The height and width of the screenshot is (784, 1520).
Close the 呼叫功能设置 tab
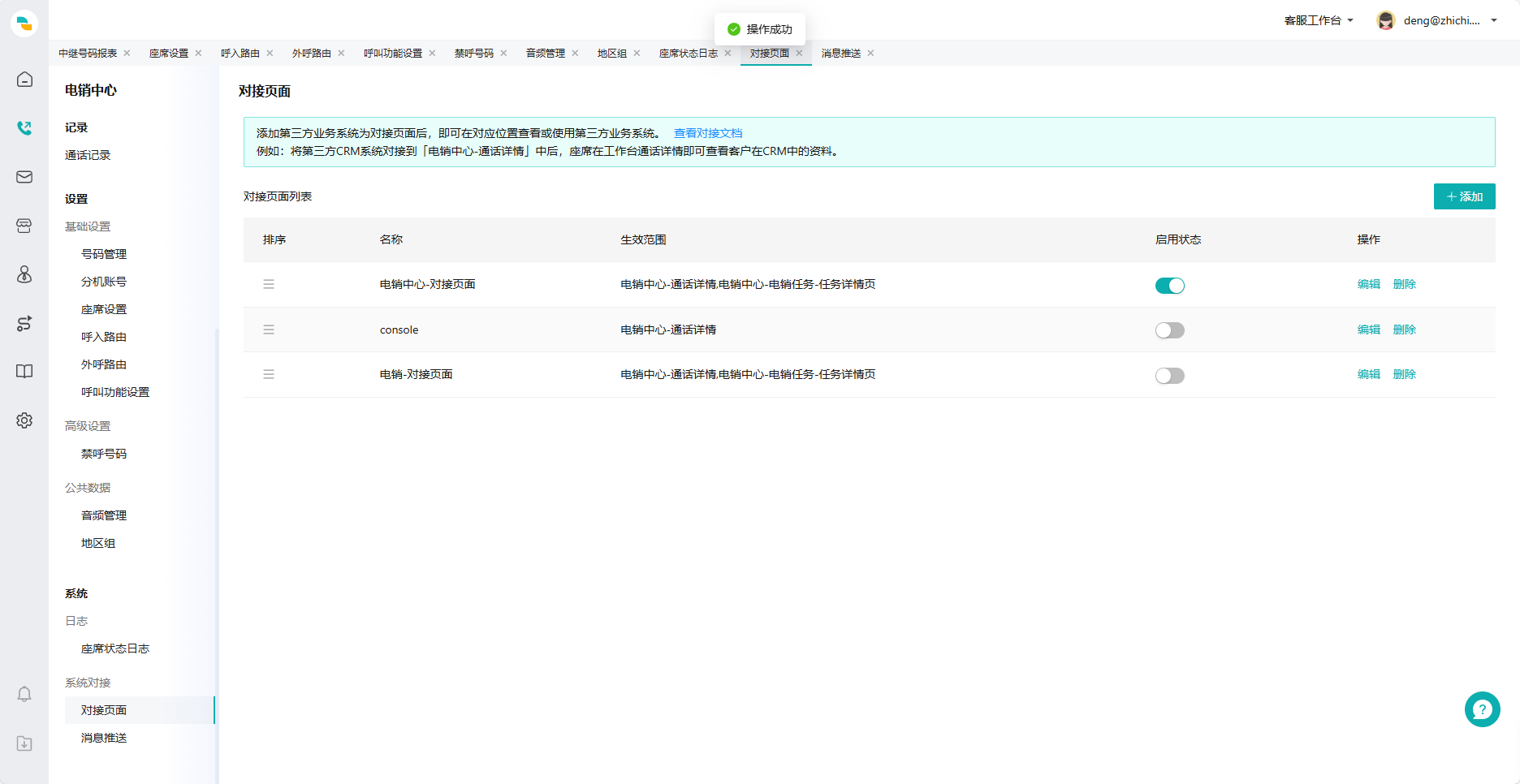coord(432,53)
